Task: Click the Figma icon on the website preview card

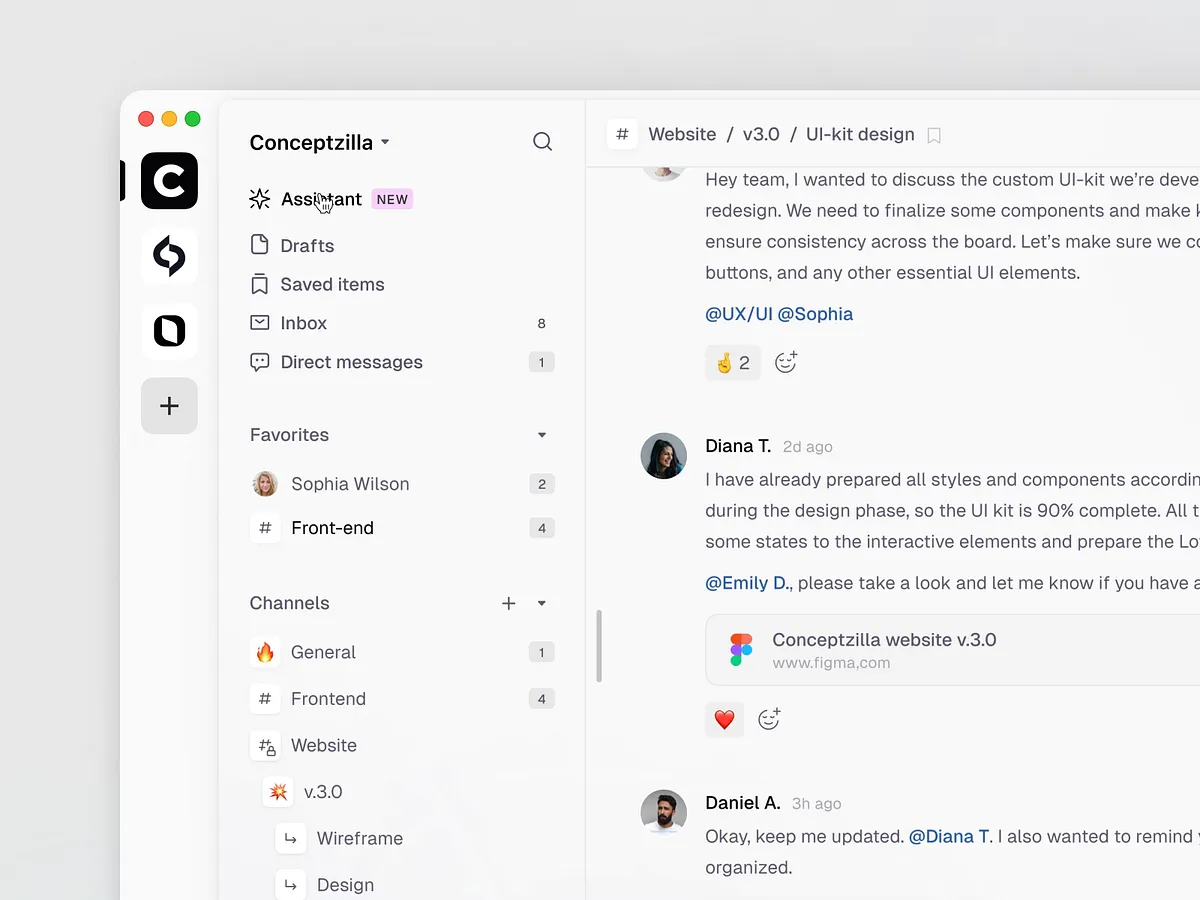Action: tap(740, 649)
